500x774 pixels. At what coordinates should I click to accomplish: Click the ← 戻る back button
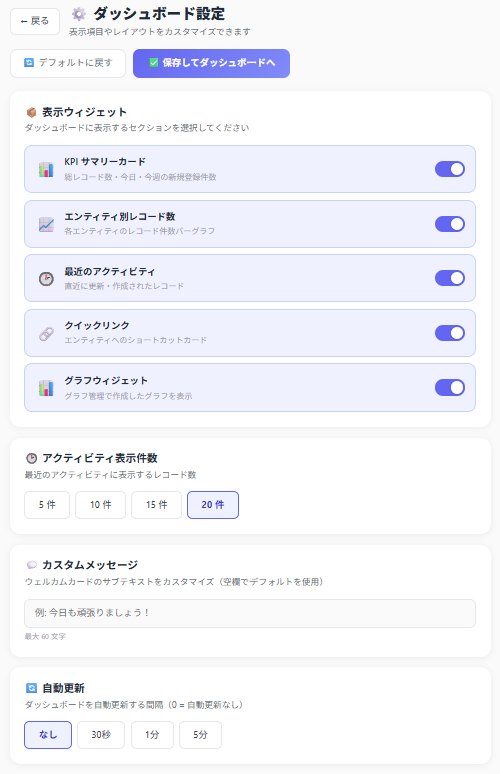35,21
